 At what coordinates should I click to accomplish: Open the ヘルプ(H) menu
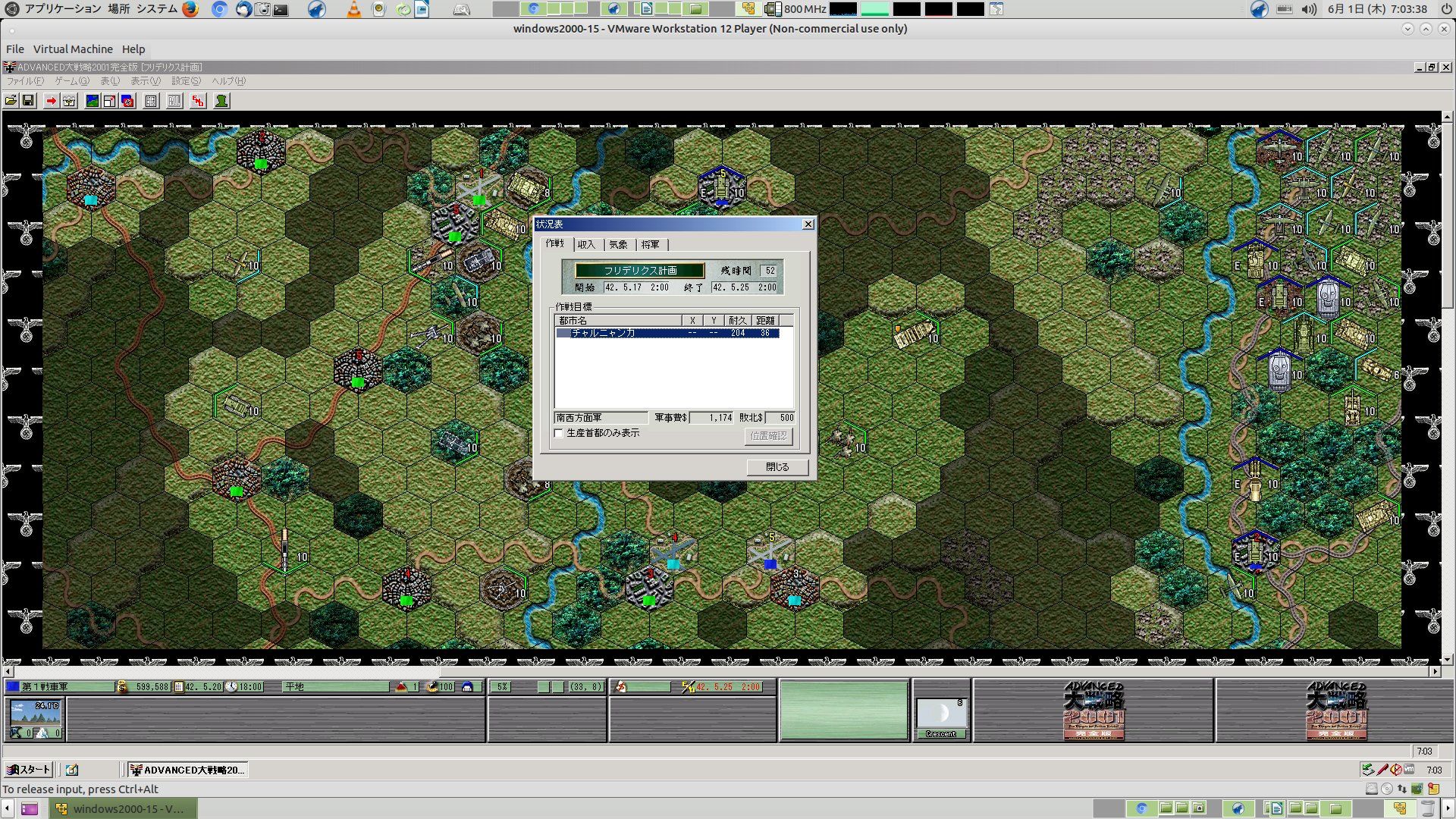pos(228,81)
